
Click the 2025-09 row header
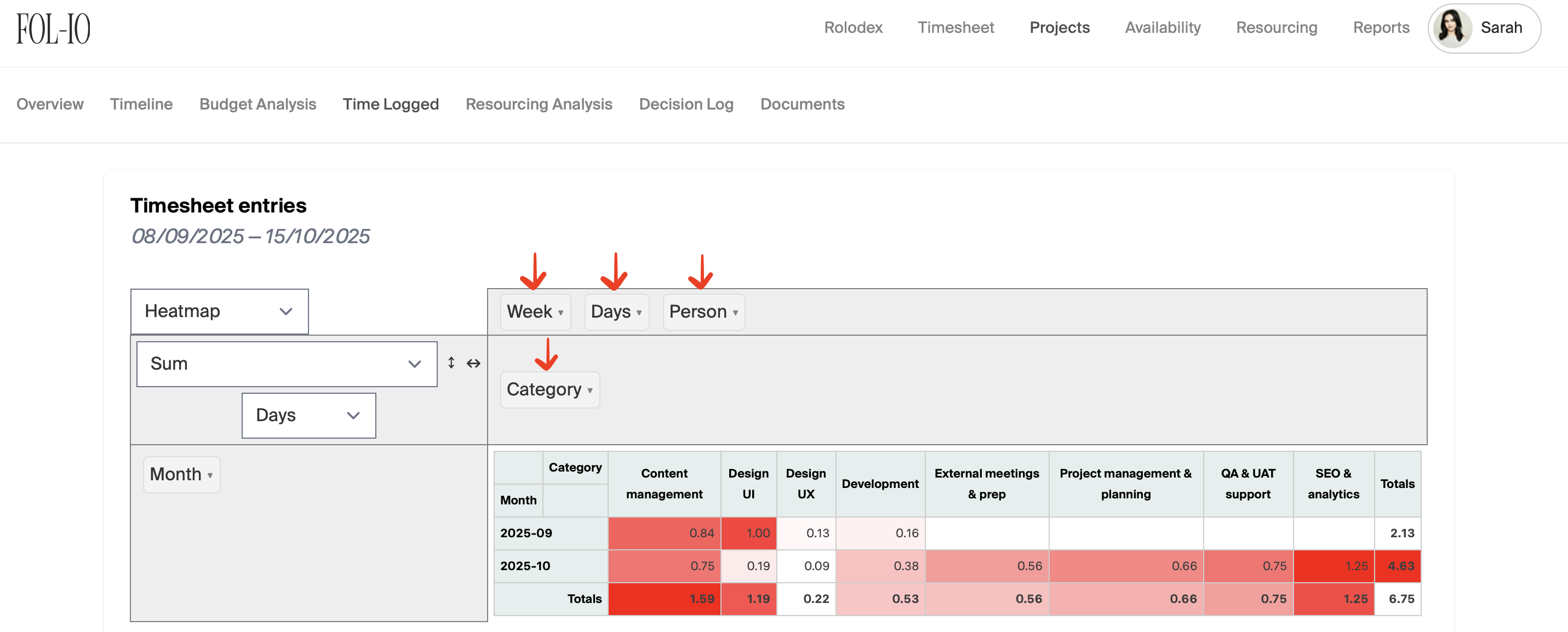(x=526, y=533)
